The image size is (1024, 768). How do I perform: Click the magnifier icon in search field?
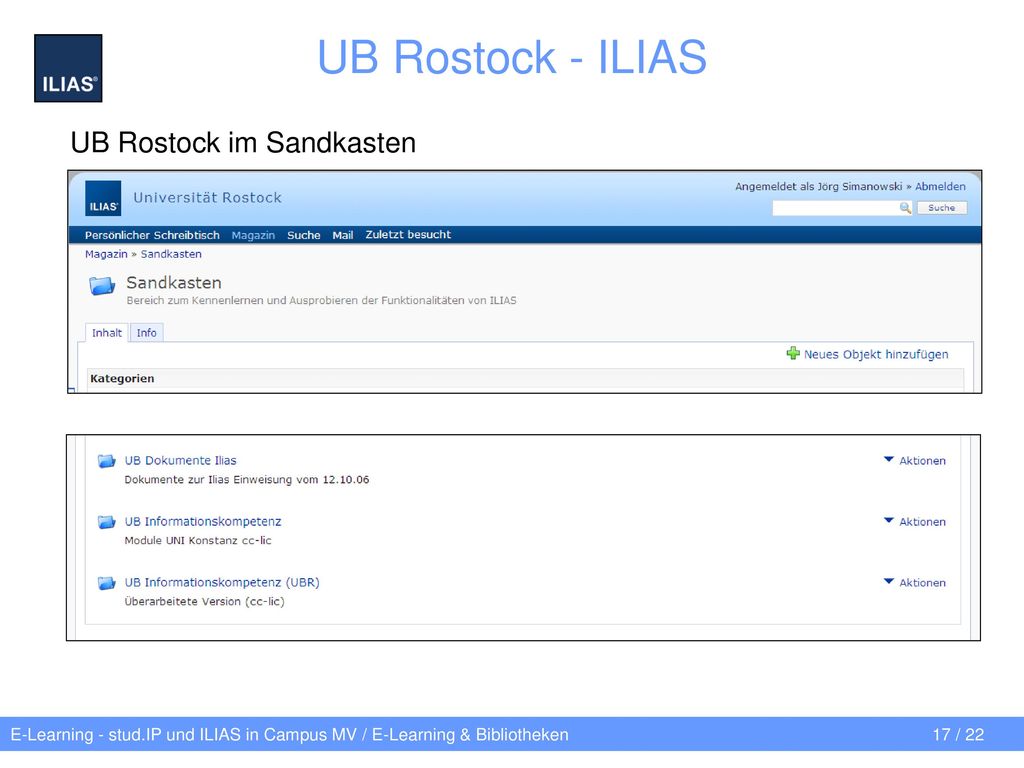[x=905, y=208]
